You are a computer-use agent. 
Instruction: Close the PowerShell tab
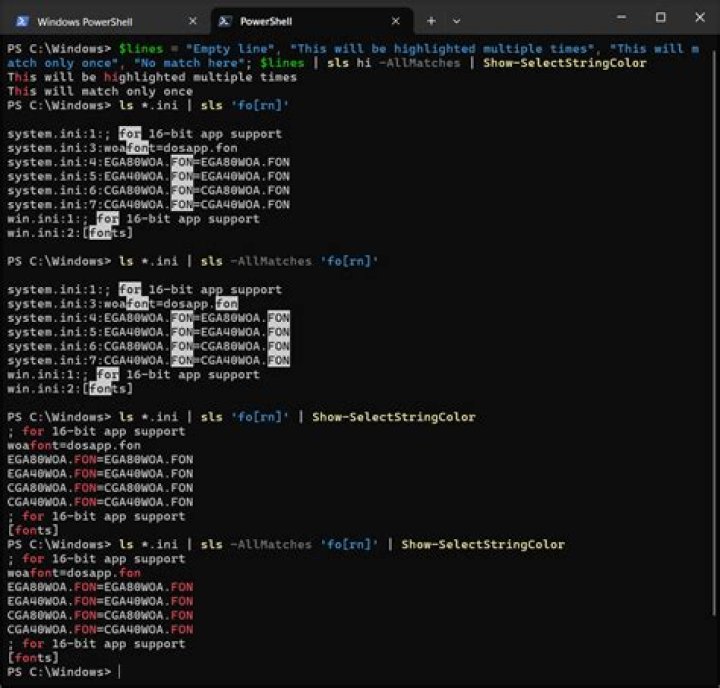pos(395,21)
